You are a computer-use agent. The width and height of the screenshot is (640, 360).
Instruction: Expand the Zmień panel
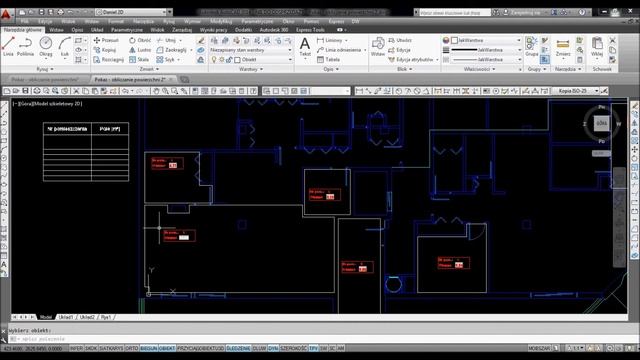[x=149, y=69]
